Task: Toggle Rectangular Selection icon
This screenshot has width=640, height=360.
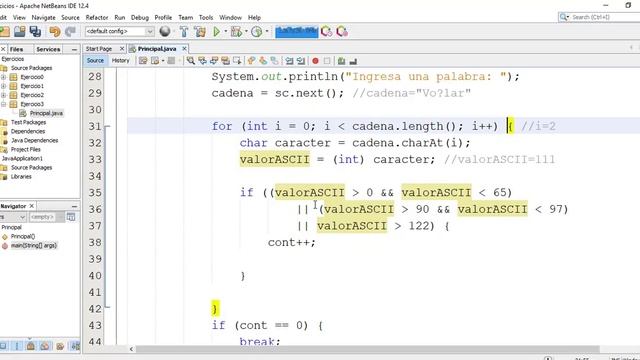Action: click(x=237, y=61)
